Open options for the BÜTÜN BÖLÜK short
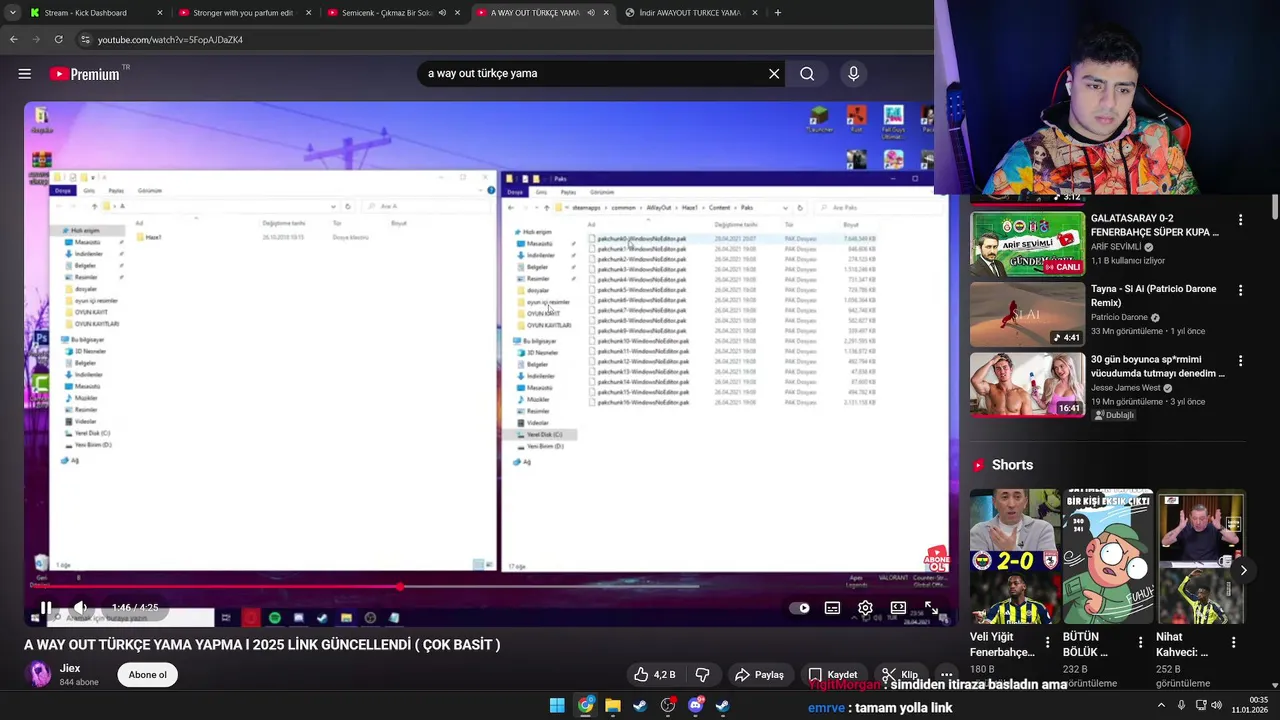The height and width of the screenshot is (720, 1280). tap(1141, 643)
